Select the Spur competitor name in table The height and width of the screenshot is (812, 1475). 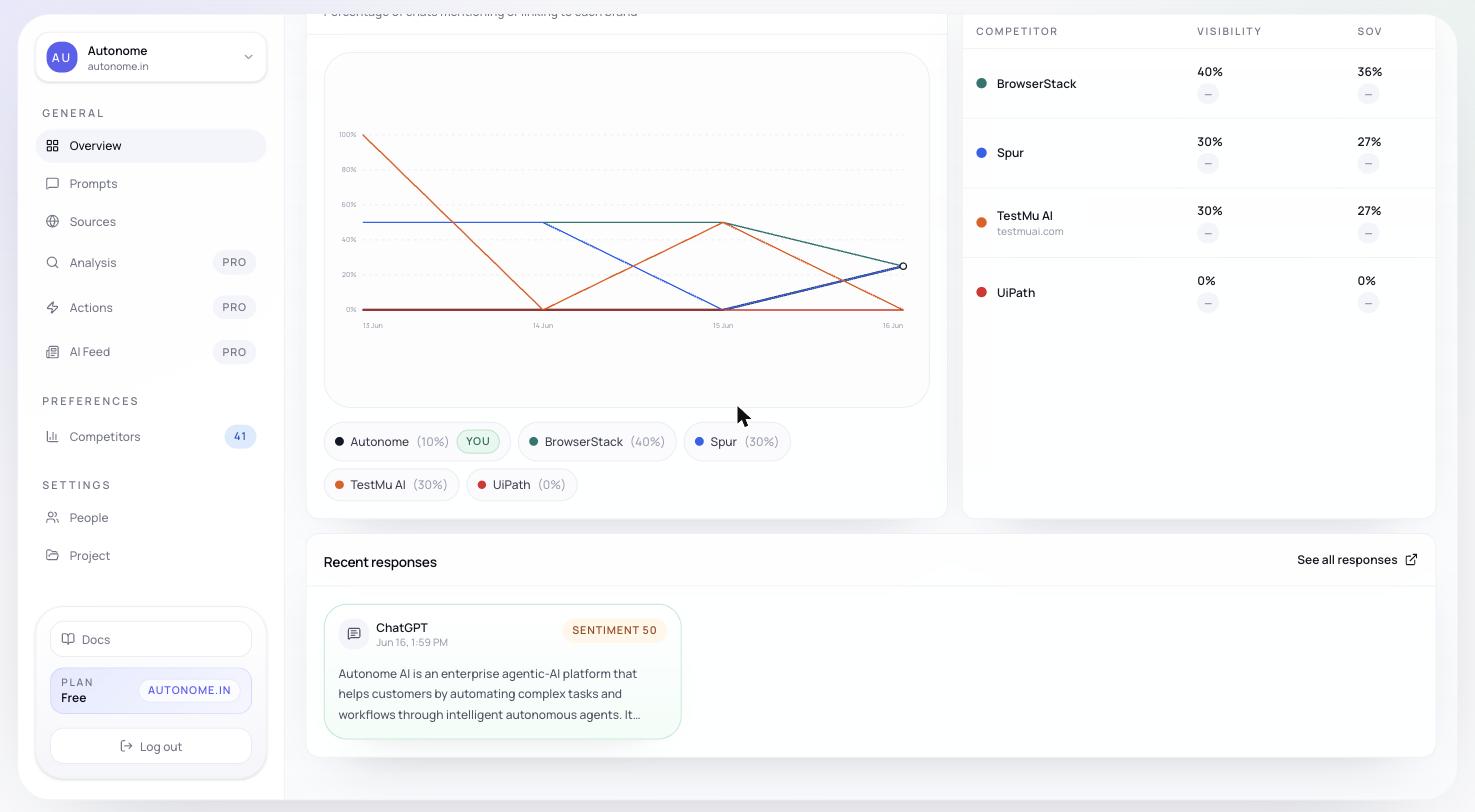[x=1010, y=153]
